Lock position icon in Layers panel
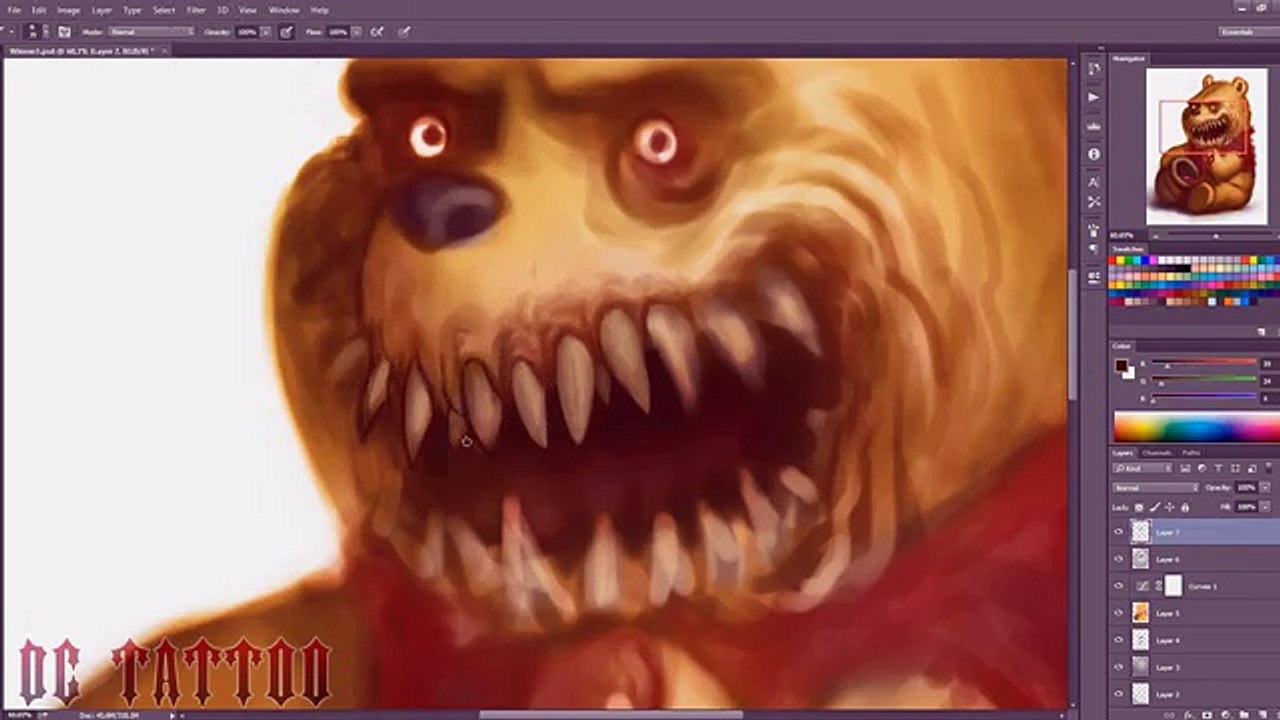The image size is (1280, 720). (x=1169, y=507)
